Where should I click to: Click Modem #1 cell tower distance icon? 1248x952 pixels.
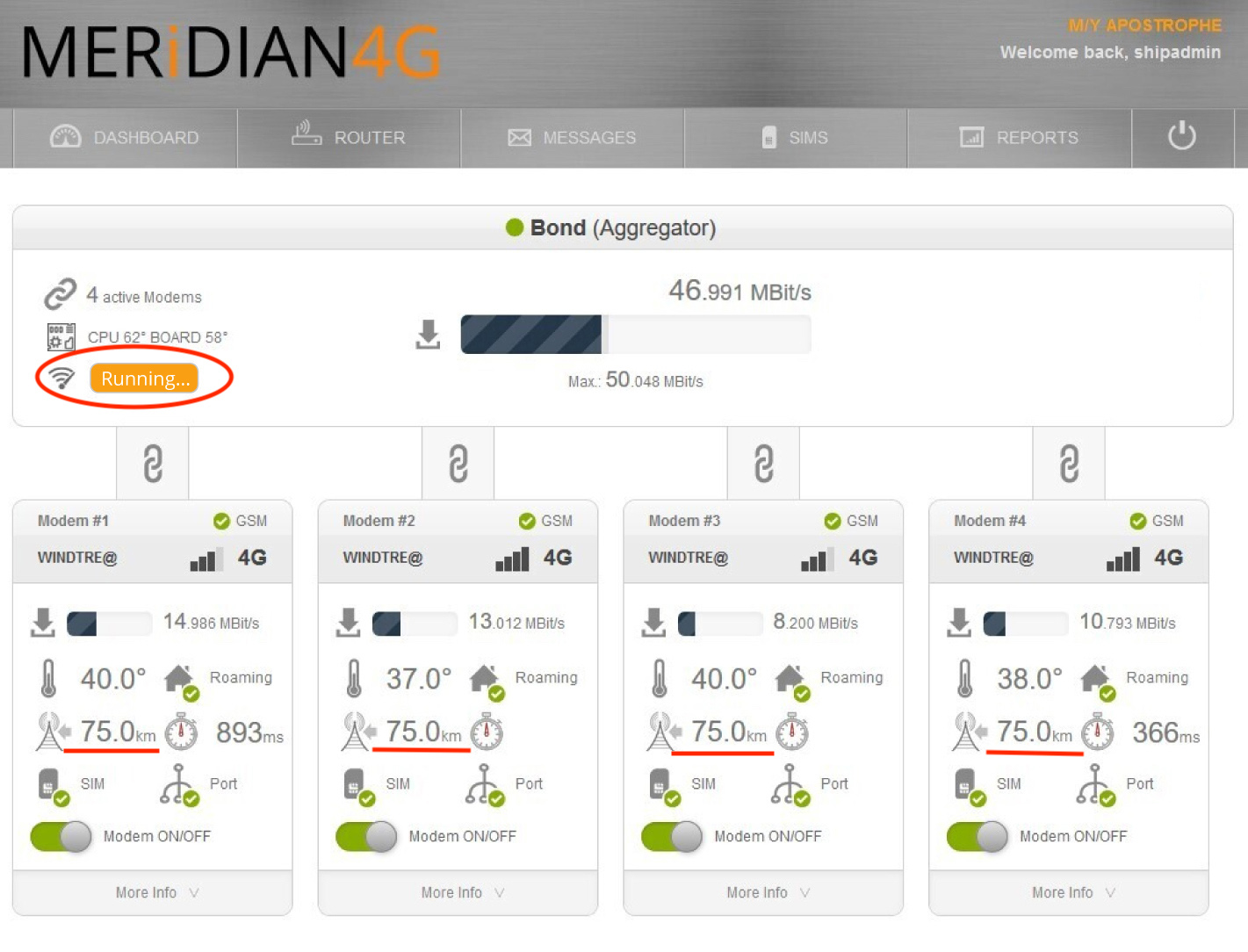pos(52,732)
